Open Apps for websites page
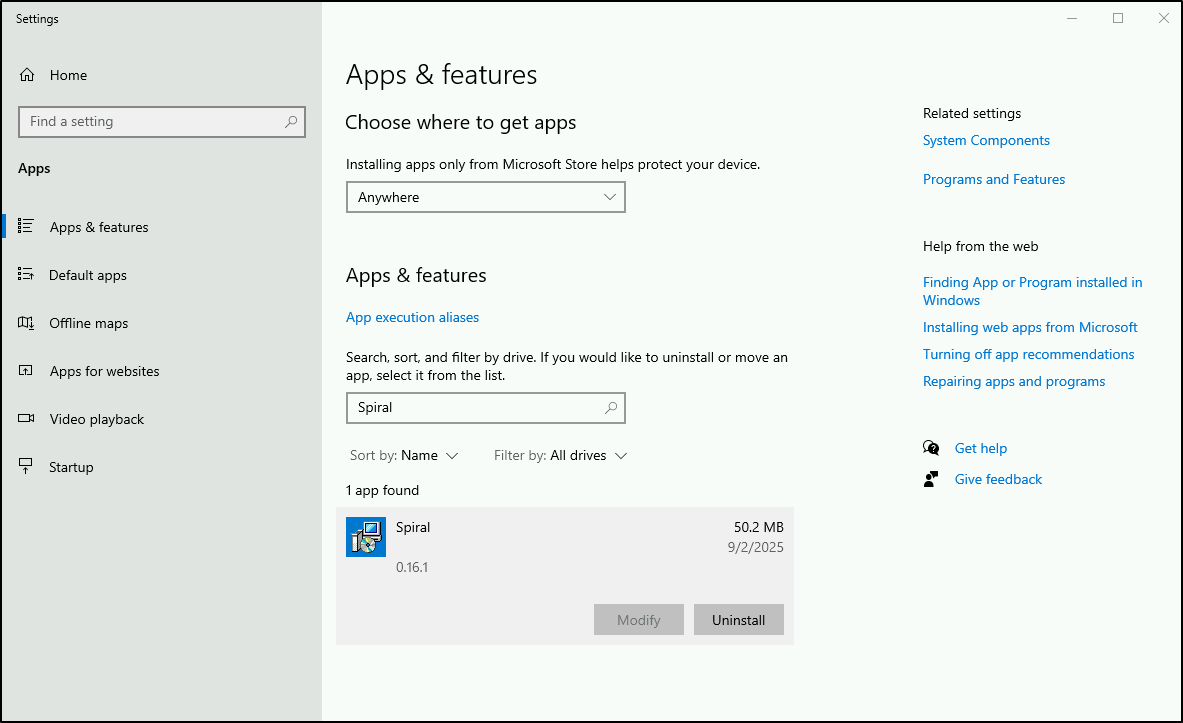 104,371
